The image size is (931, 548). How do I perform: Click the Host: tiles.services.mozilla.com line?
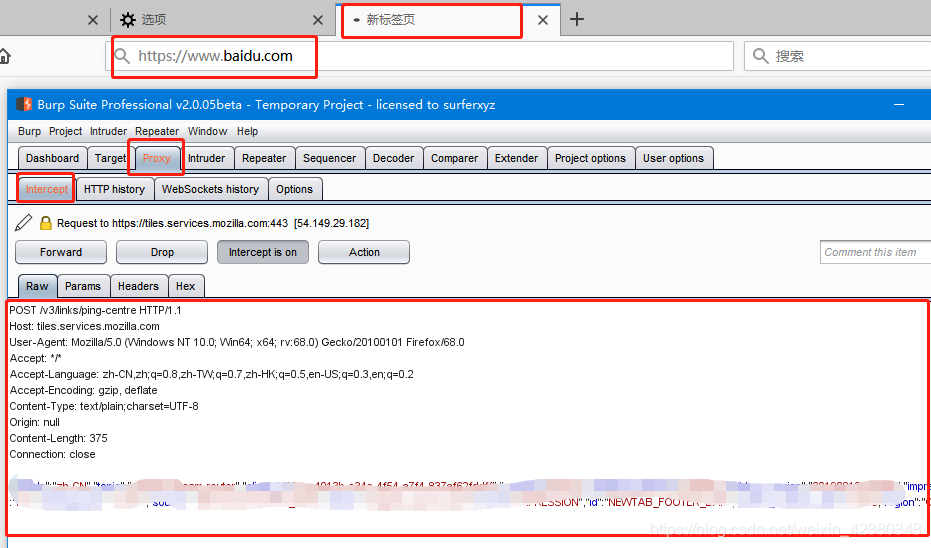coord(84,327)
